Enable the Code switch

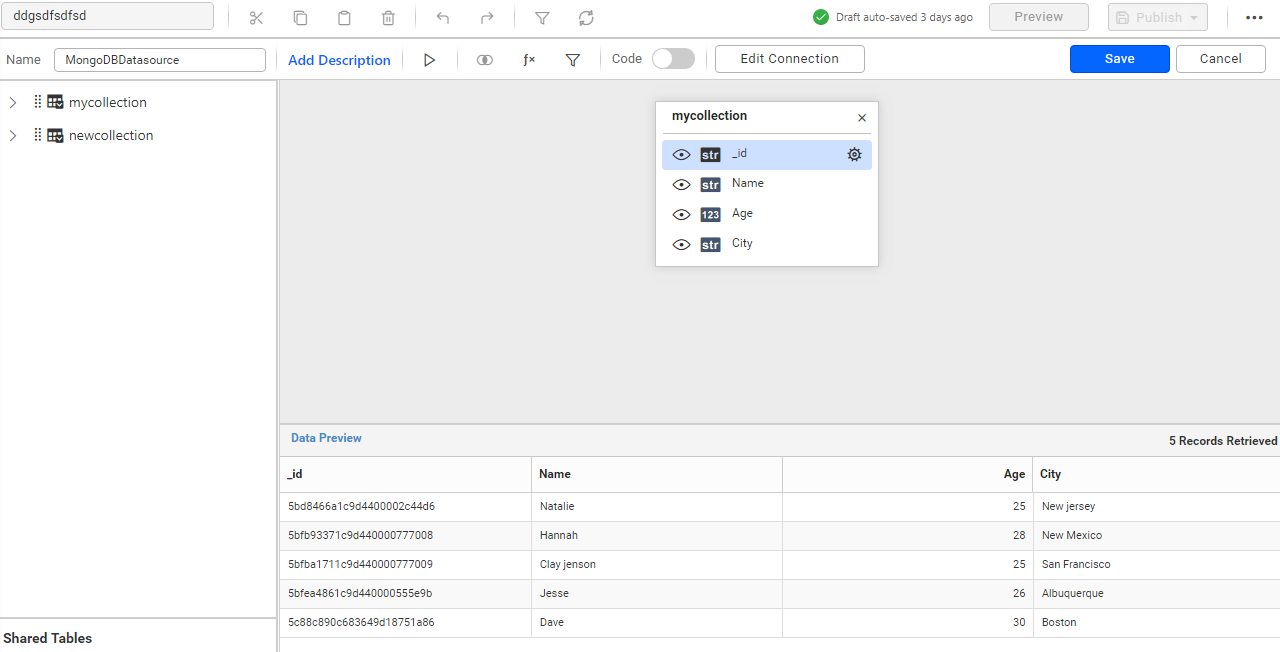pos(673,59)
